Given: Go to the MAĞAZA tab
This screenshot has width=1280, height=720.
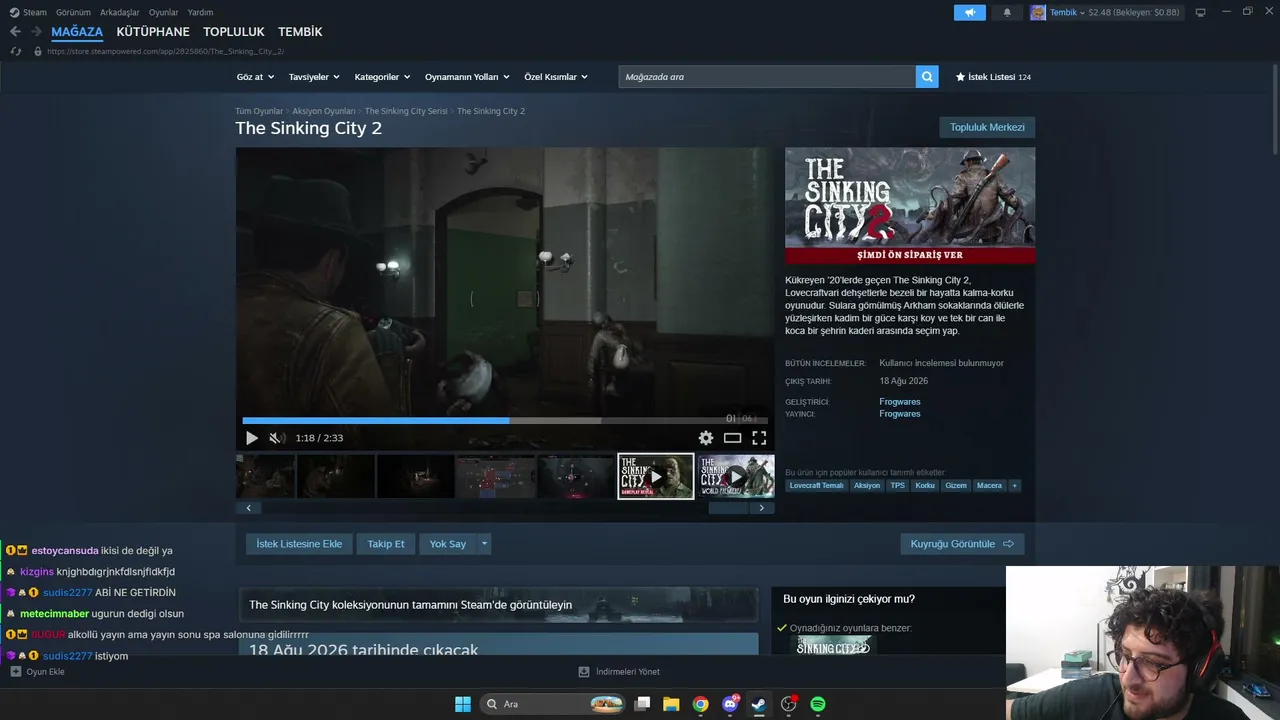Looking at the screenshot, I should [x=77, y=32].
